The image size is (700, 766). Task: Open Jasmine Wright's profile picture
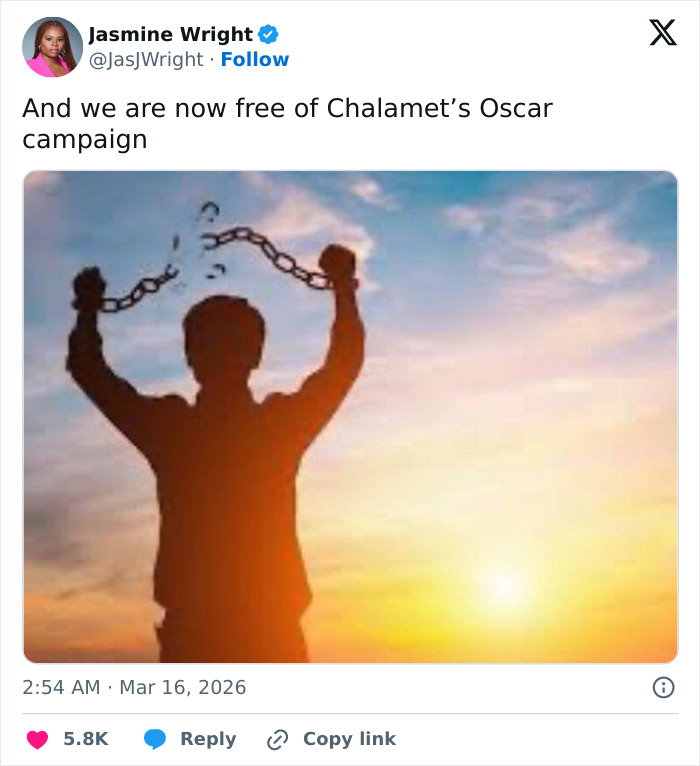[x=52, y=47]
